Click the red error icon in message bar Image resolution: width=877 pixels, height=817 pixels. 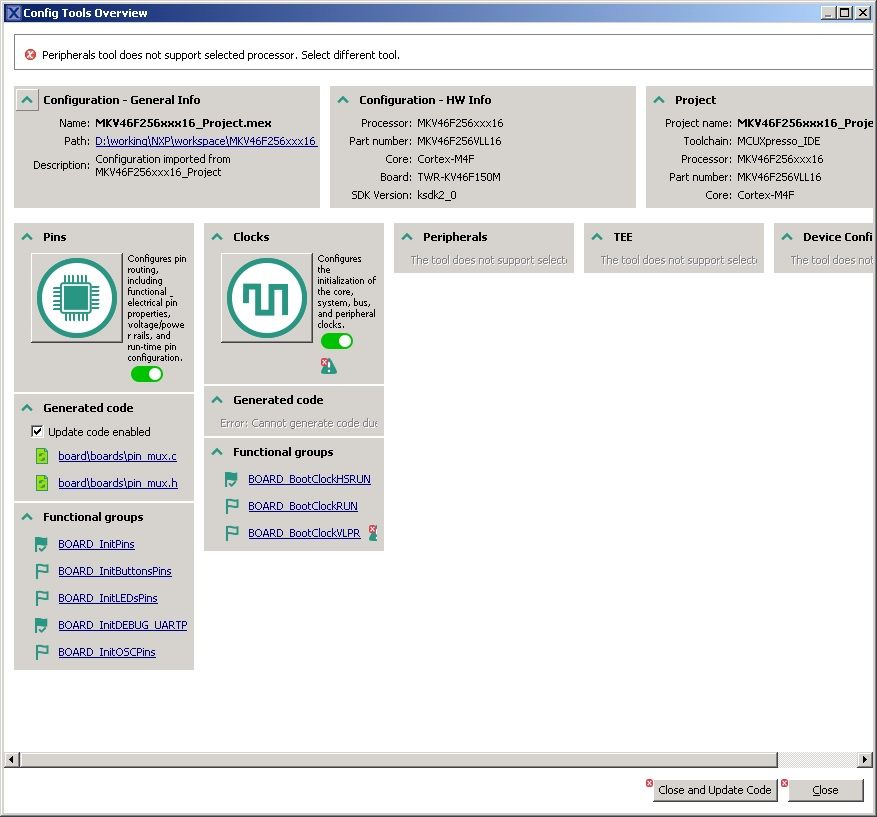[x=30, y=55]
